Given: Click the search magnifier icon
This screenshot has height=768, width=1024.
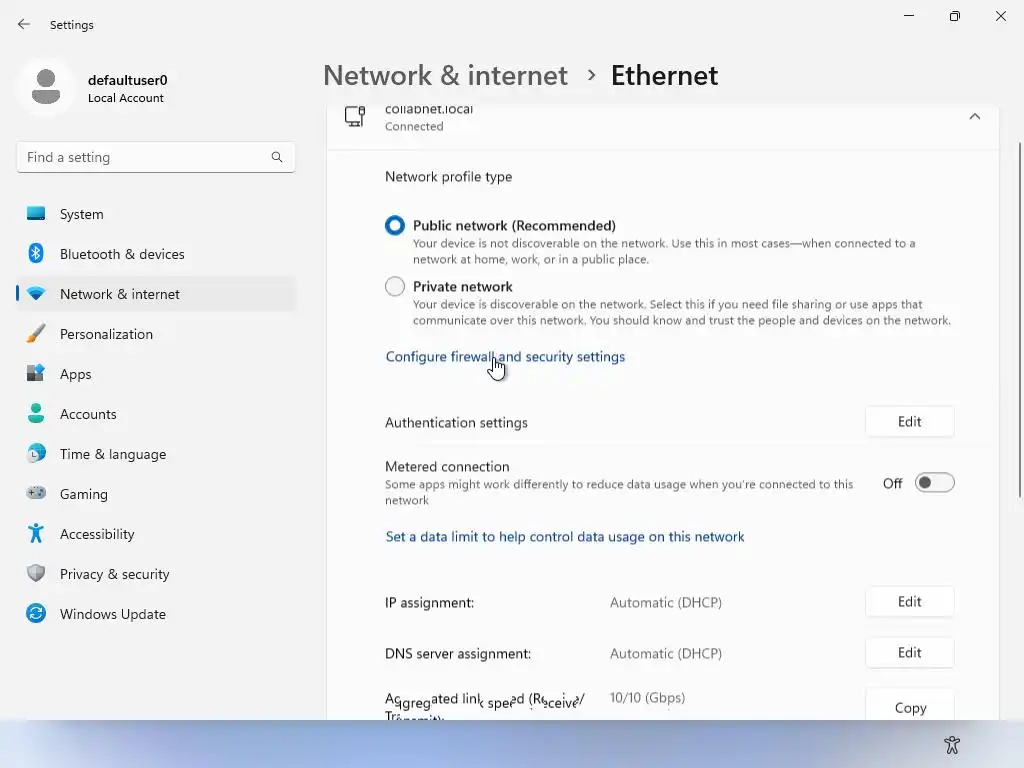Looking at the screenshot, I should click(277, 157).
